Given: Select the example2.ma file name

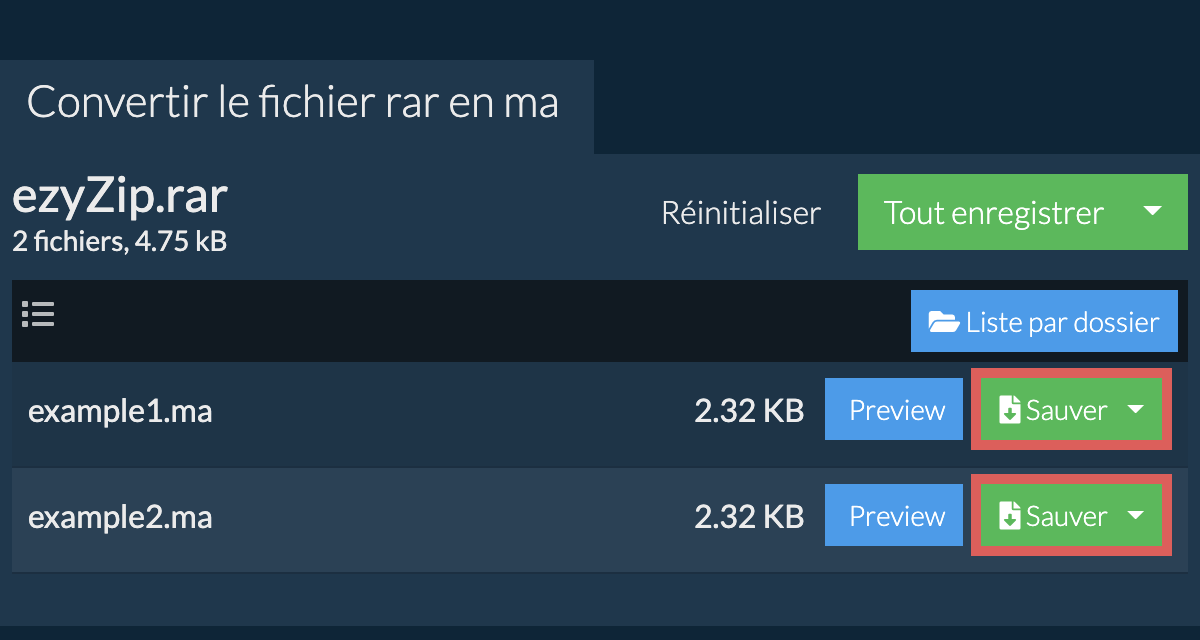Looking at the screenshot, I should 120,517.
